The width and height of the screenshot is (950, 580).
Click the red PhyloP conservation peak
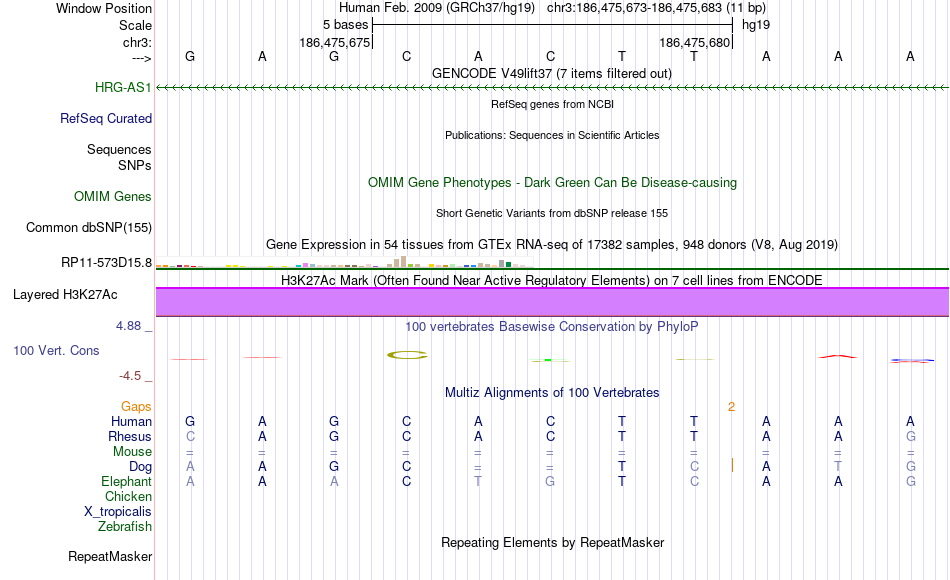click(838, 357)
